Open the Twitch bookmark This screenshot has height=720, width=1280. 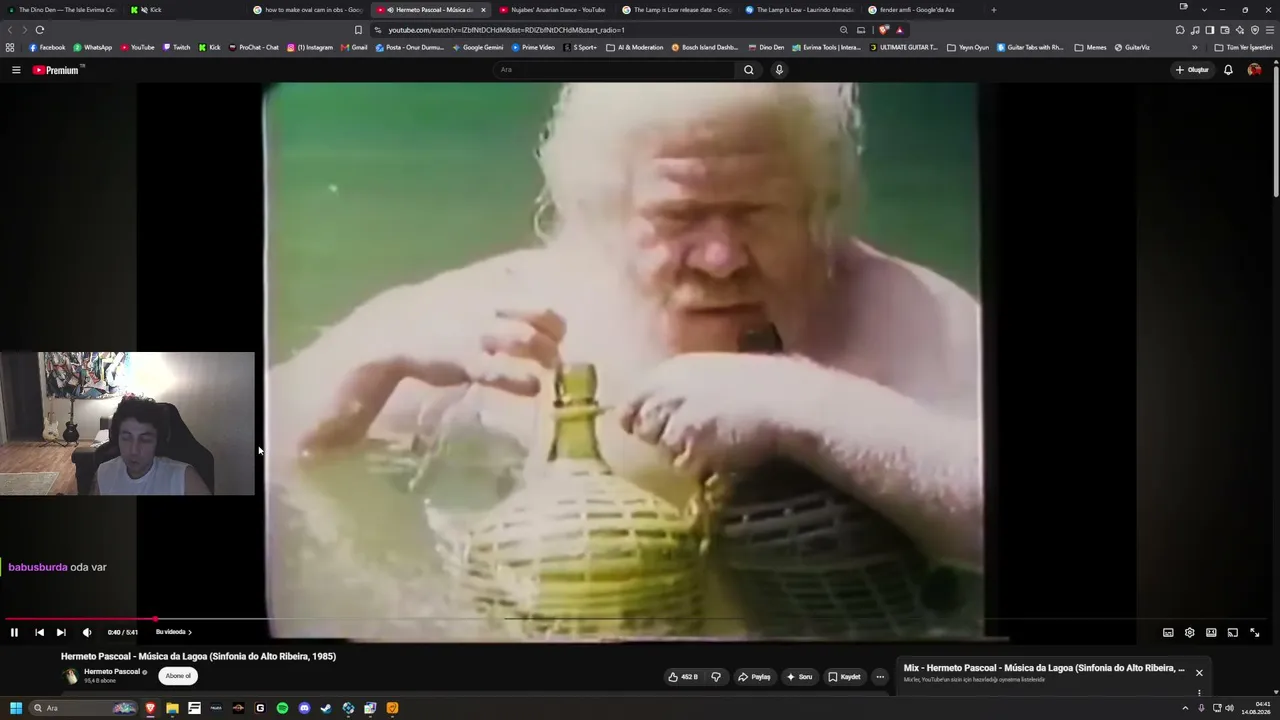pyautogui.click(x=176, y=47)
